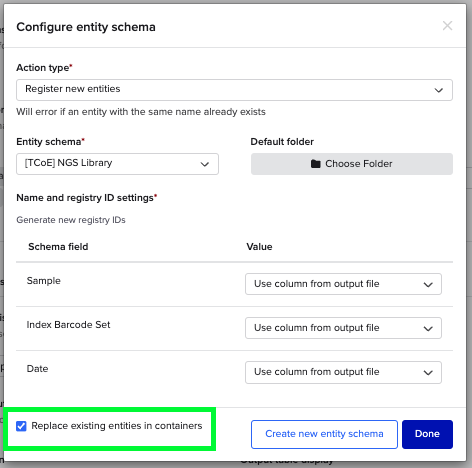Open the Index Barcode Set value dropdown

(343, 328)
